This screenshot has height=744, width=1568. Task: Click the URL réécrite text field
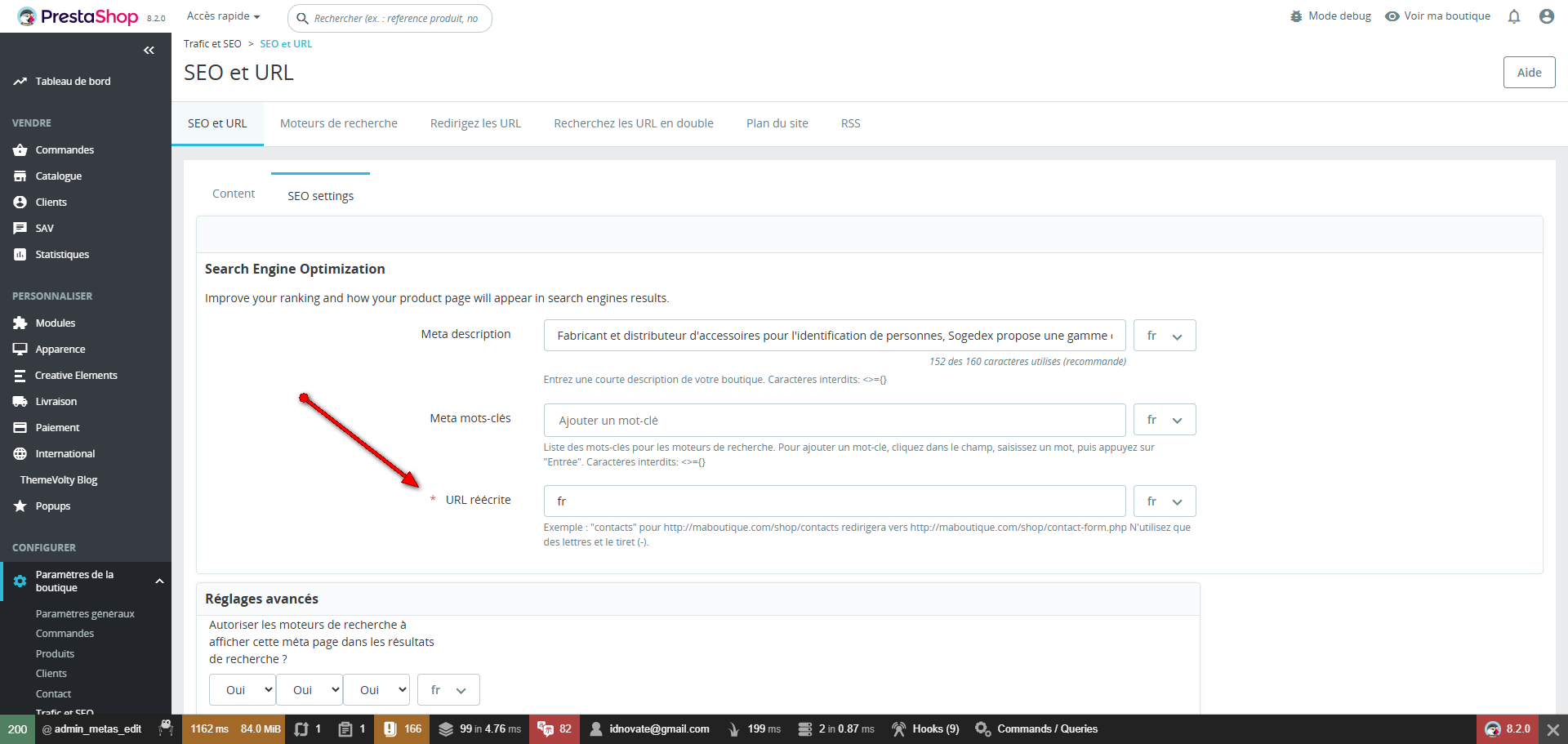[835, 501]
